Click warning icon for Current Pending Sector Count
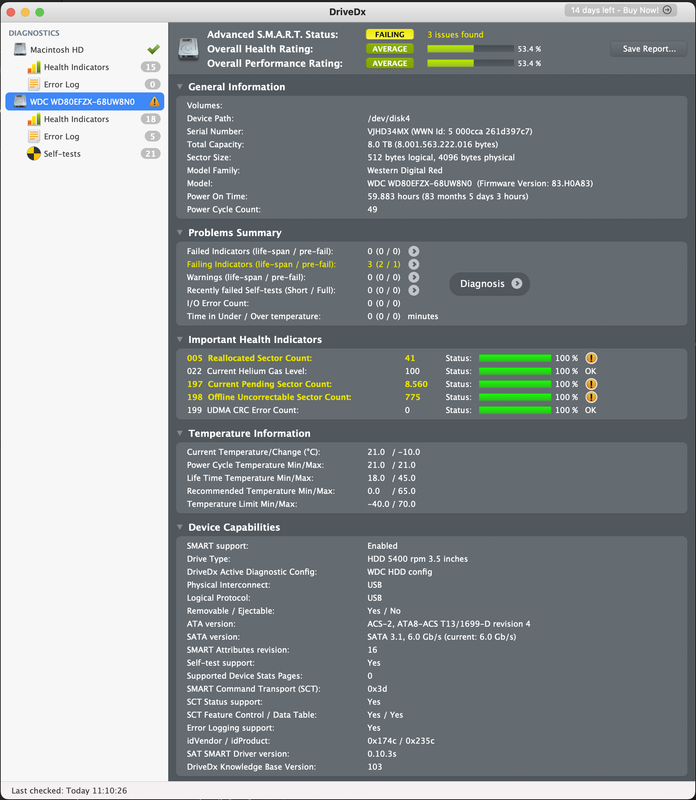Image resolution: width=696 pixels, height=800 pixels. (591, 384)
